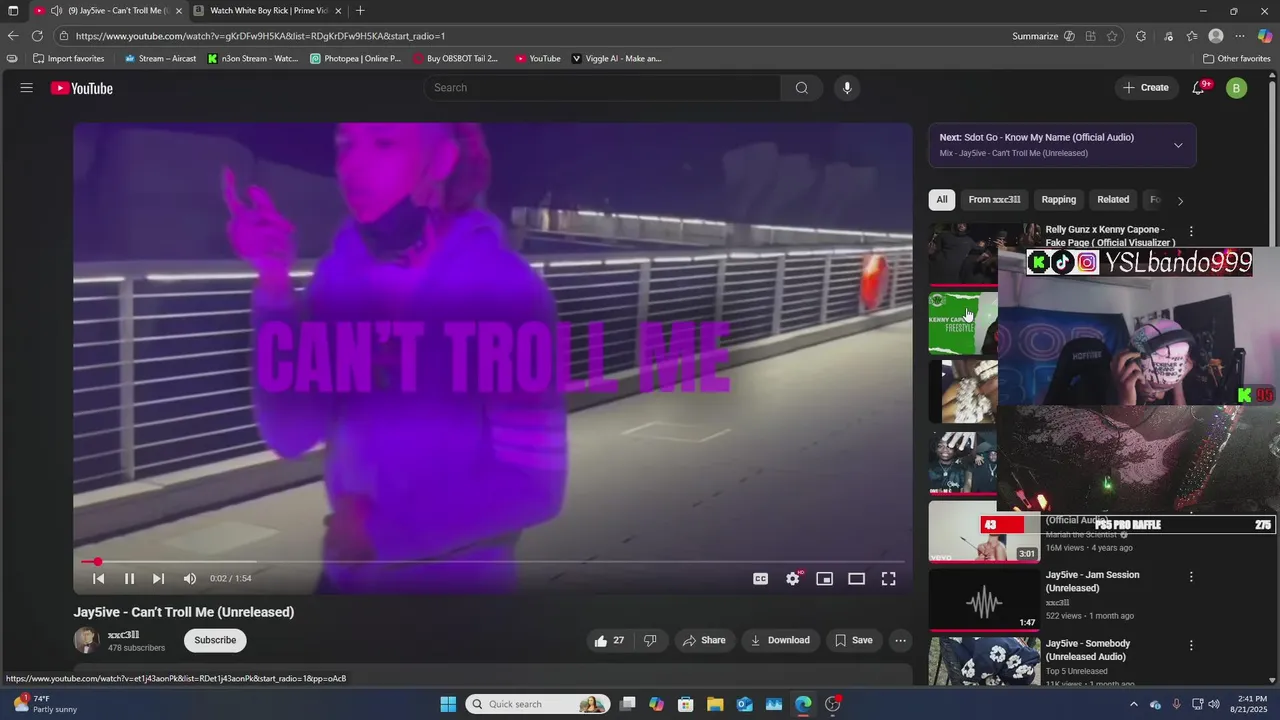Click the xxc3ll channel name link
This screenshot has height=720, width=1280.
(123, 635)
